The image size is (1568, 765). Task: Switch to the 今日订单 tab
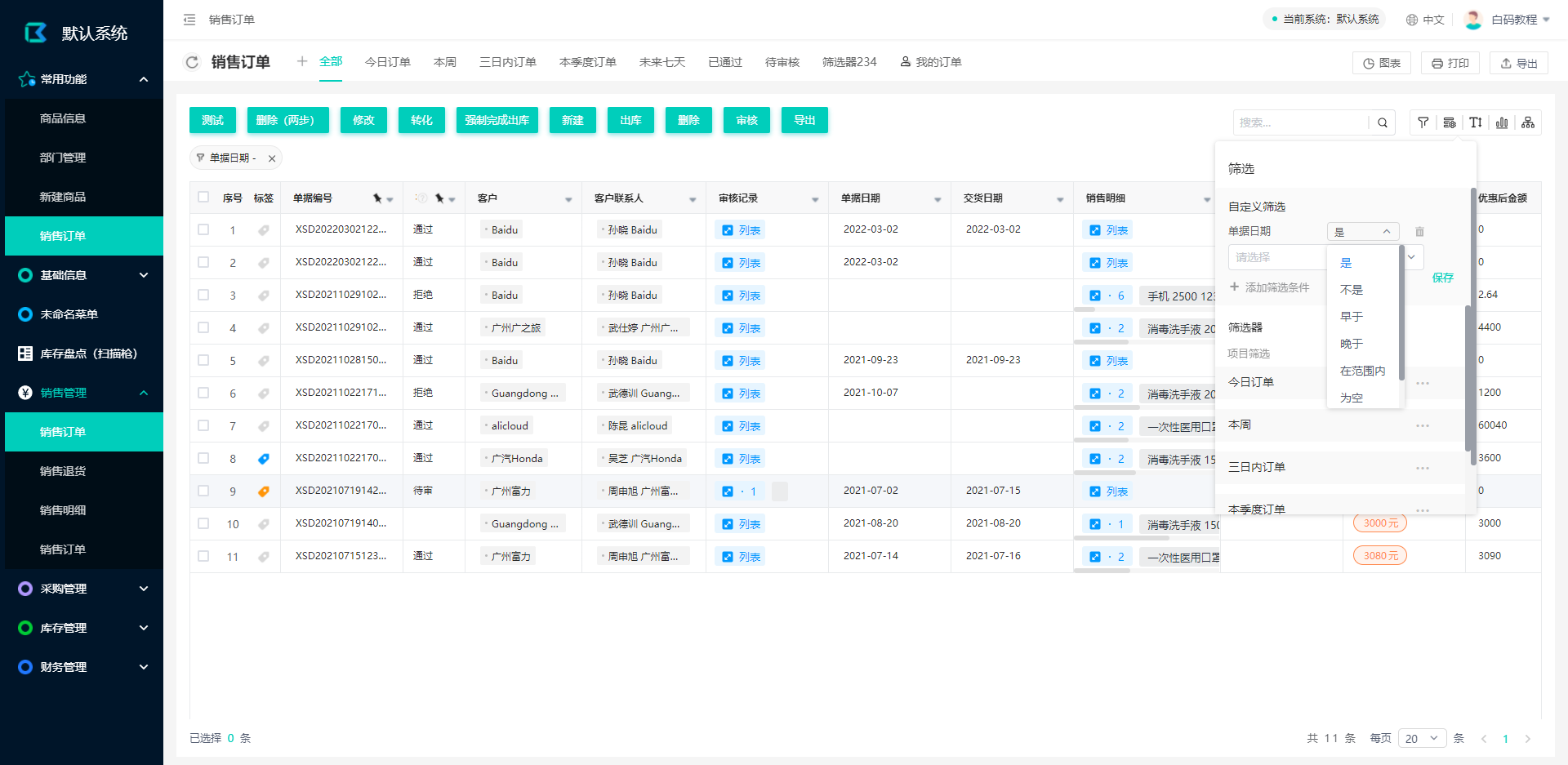coord(387,62)
